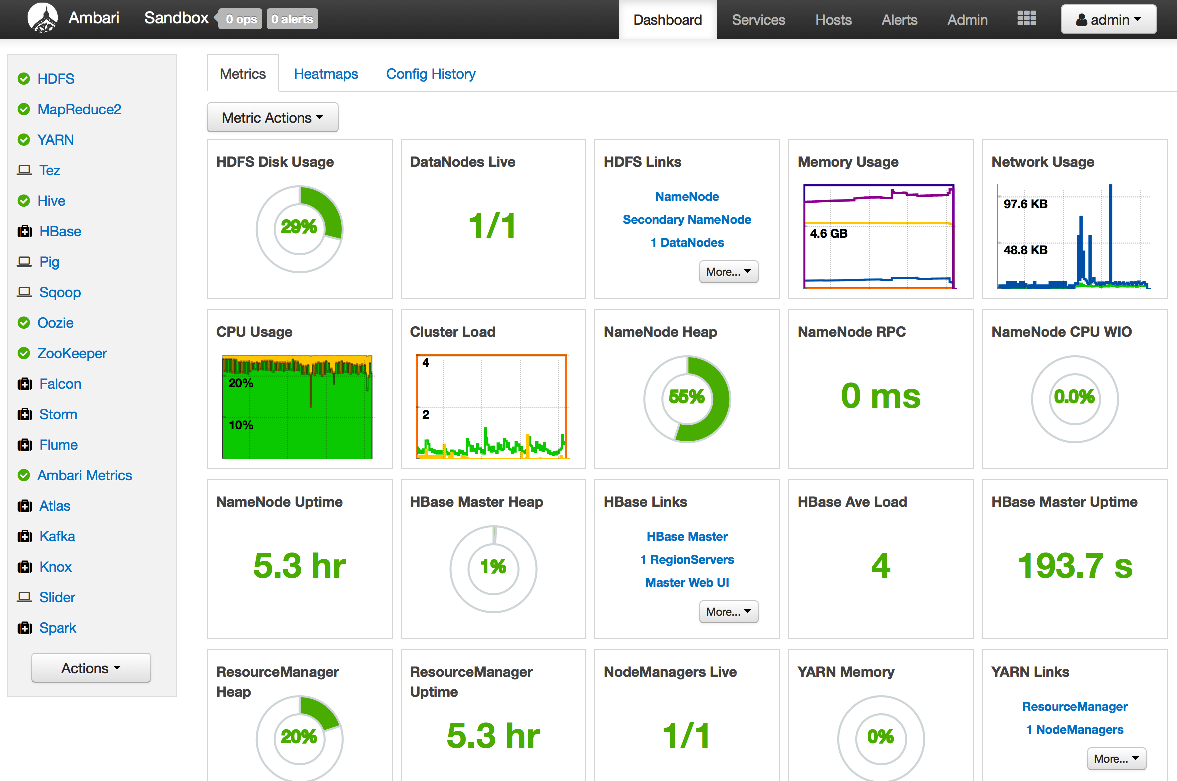
Task: Click the Flume maintenance mode icon
Action: (x=25, y=445)
